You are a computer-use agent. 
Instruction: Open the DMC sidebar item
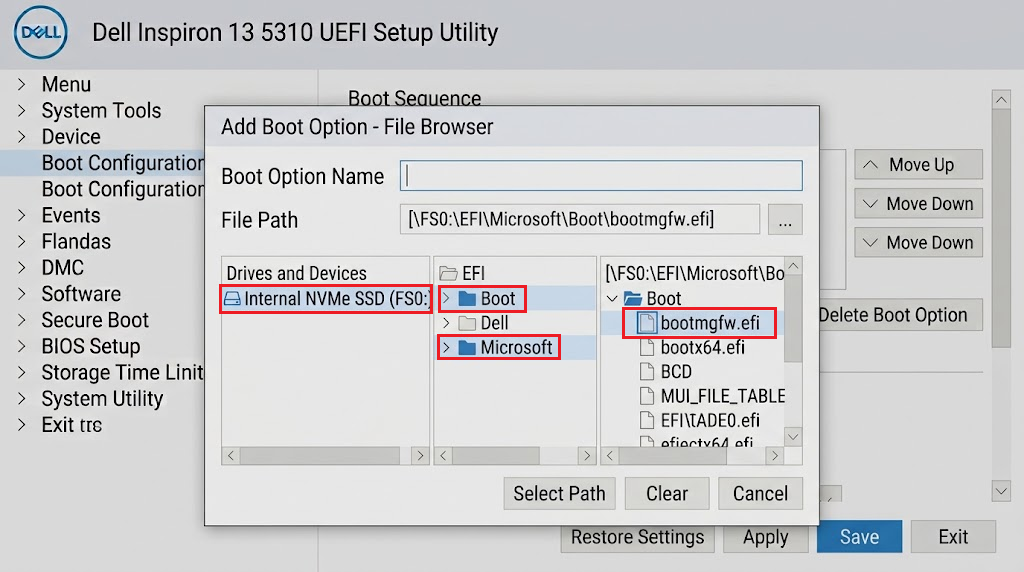click(x=63, y=268)
